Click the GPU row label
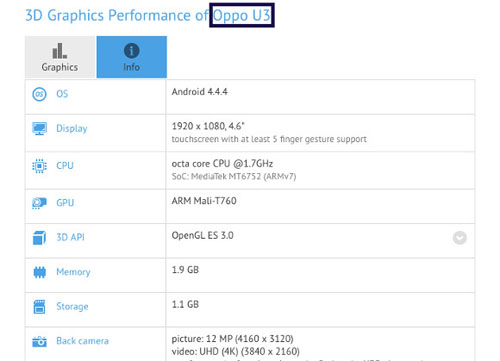500x361 pixels. click(65, 203)
